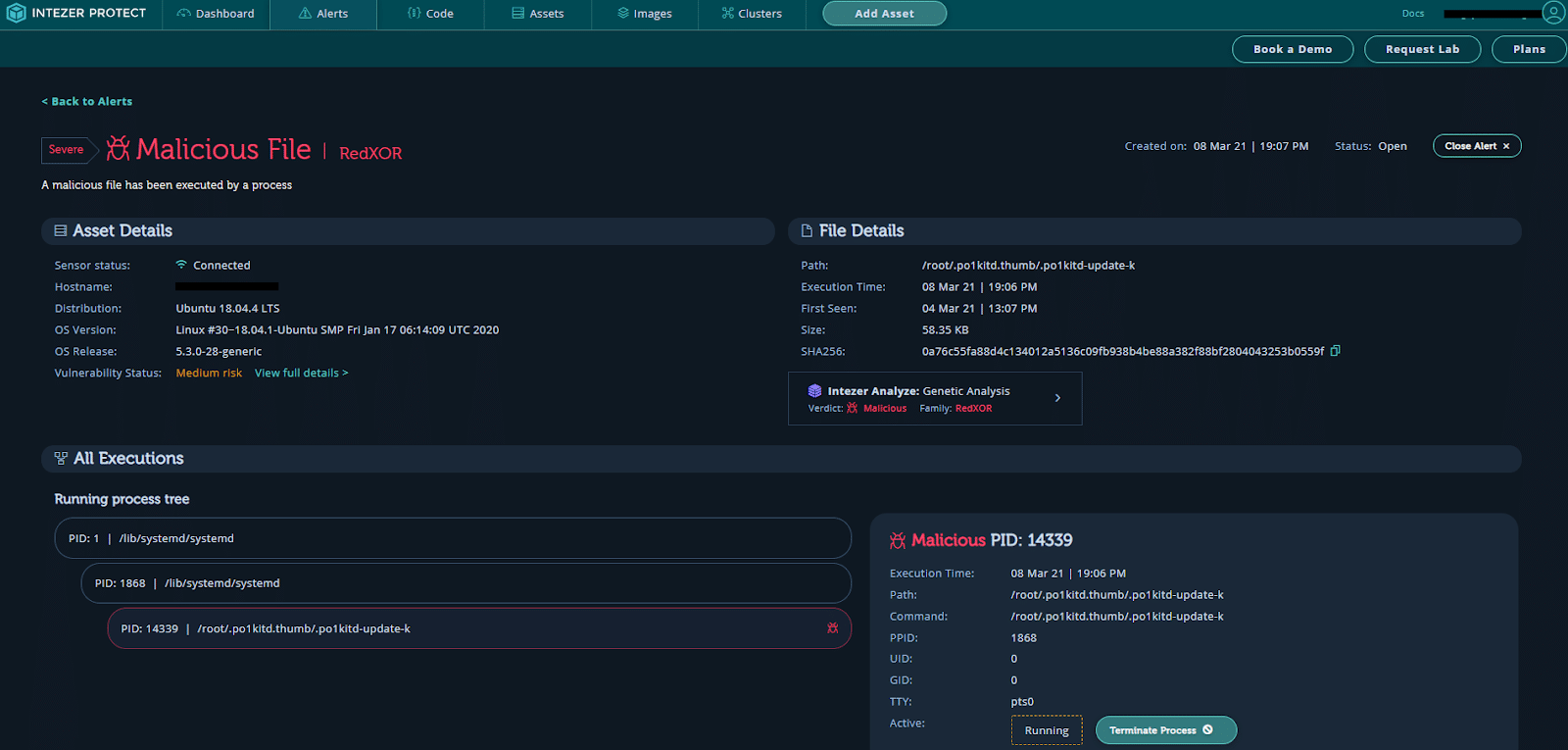Expand Intezer Analyze genetic analysis chevron
The image size is (1568, 750).
click(x=1057, y=398)
